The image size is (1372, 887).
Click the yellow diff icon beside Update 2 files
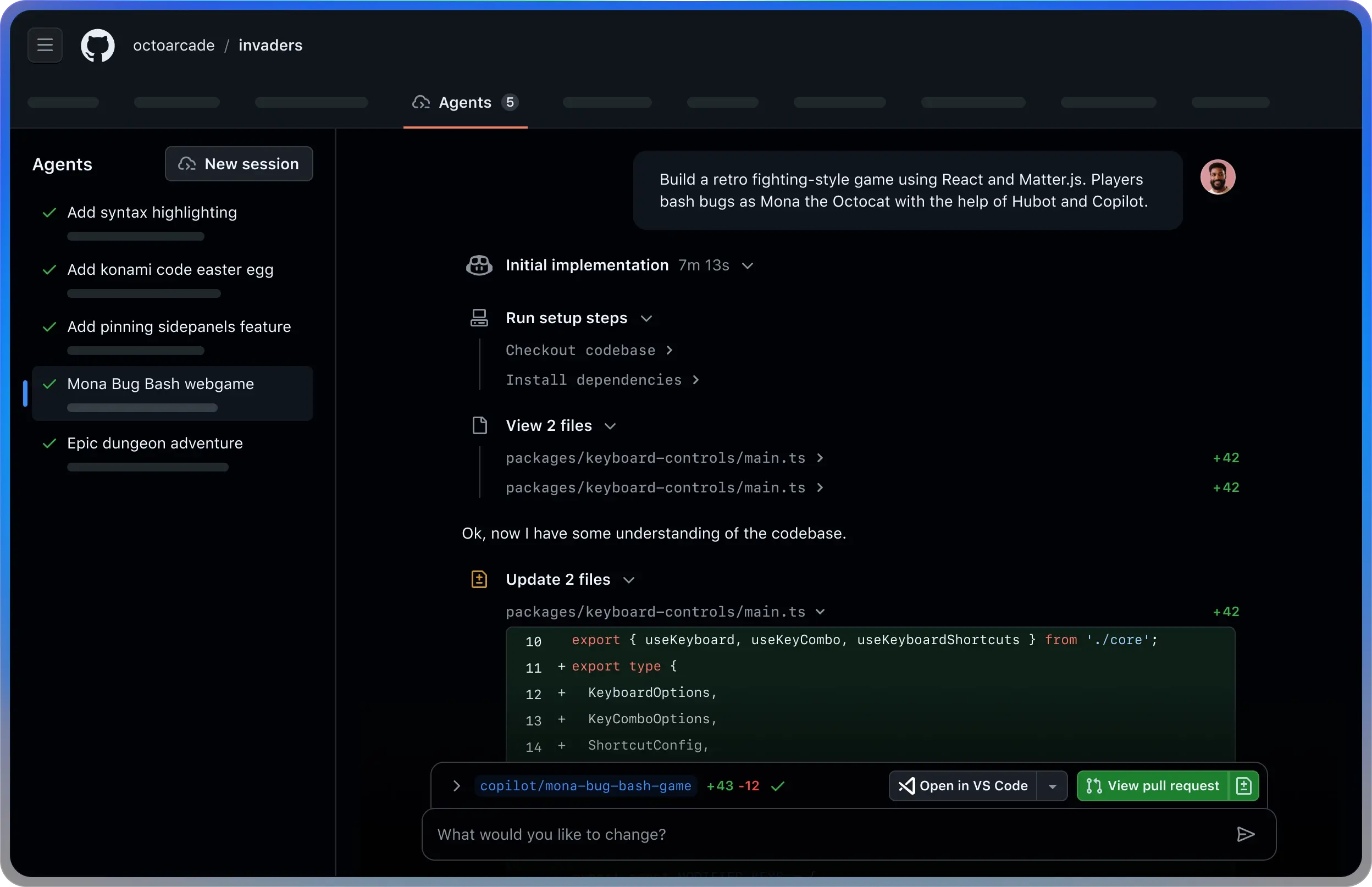click(479, 579)
